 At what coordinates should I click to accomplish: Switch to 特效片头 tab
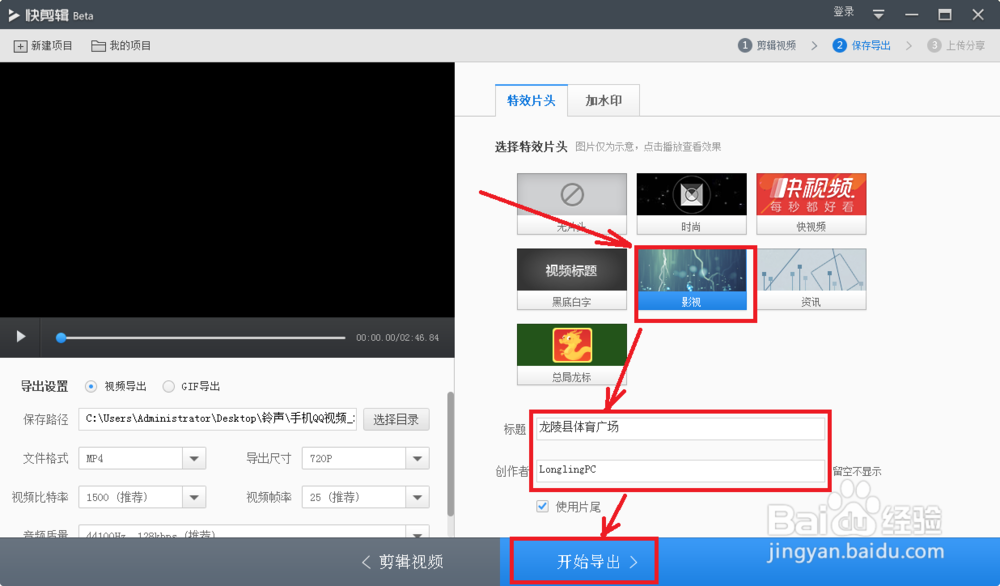pyautogui.click(x=531, y=100)
